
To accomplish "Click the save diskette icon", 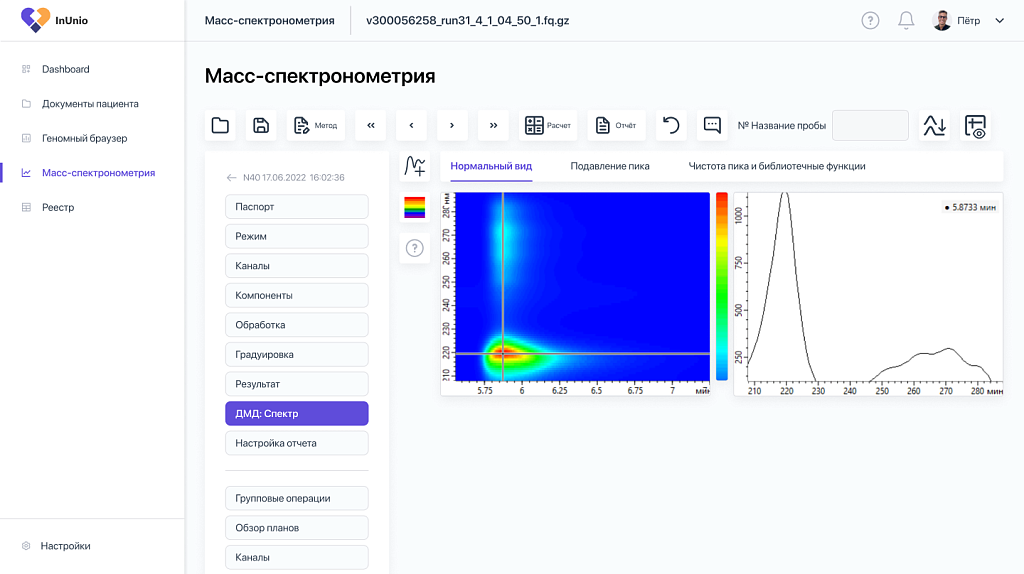I will (x=261, y=125).
